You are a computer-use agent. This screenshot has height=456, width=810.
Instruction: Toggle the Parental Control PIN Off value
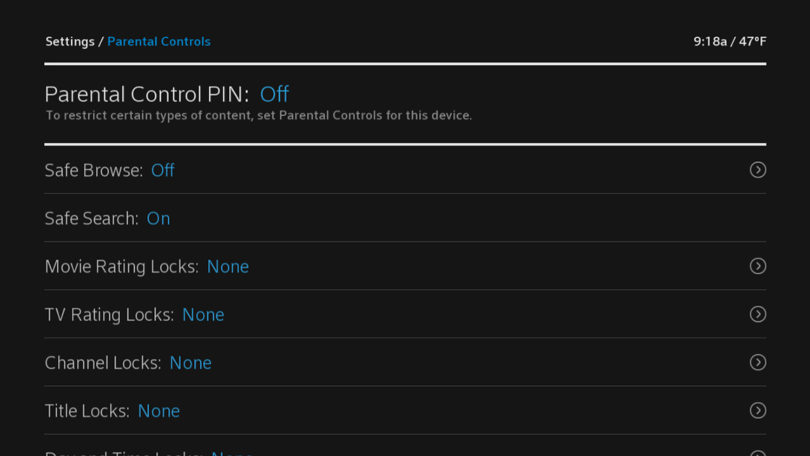274,94
